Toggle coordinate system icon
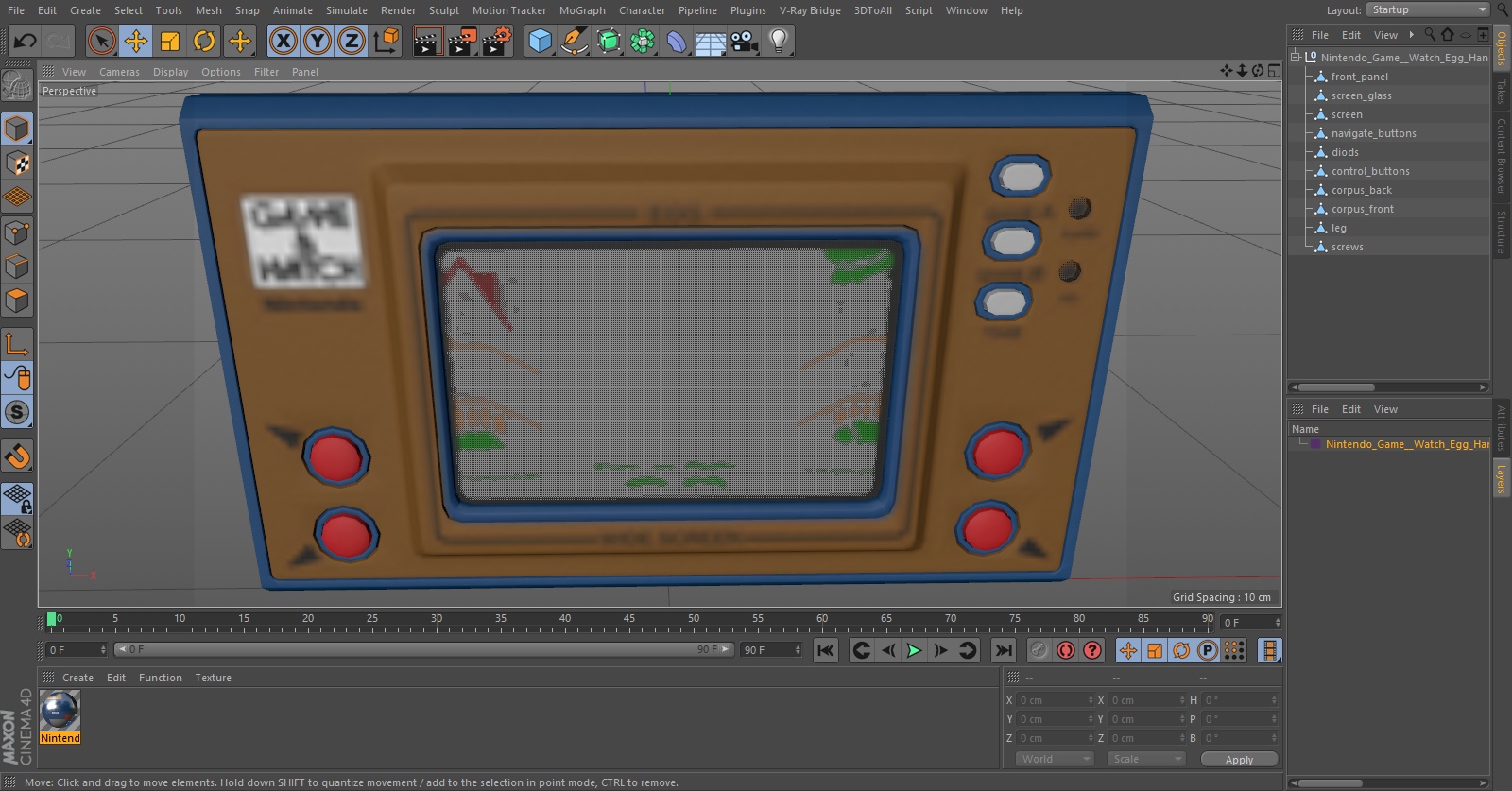 (387, 41)
